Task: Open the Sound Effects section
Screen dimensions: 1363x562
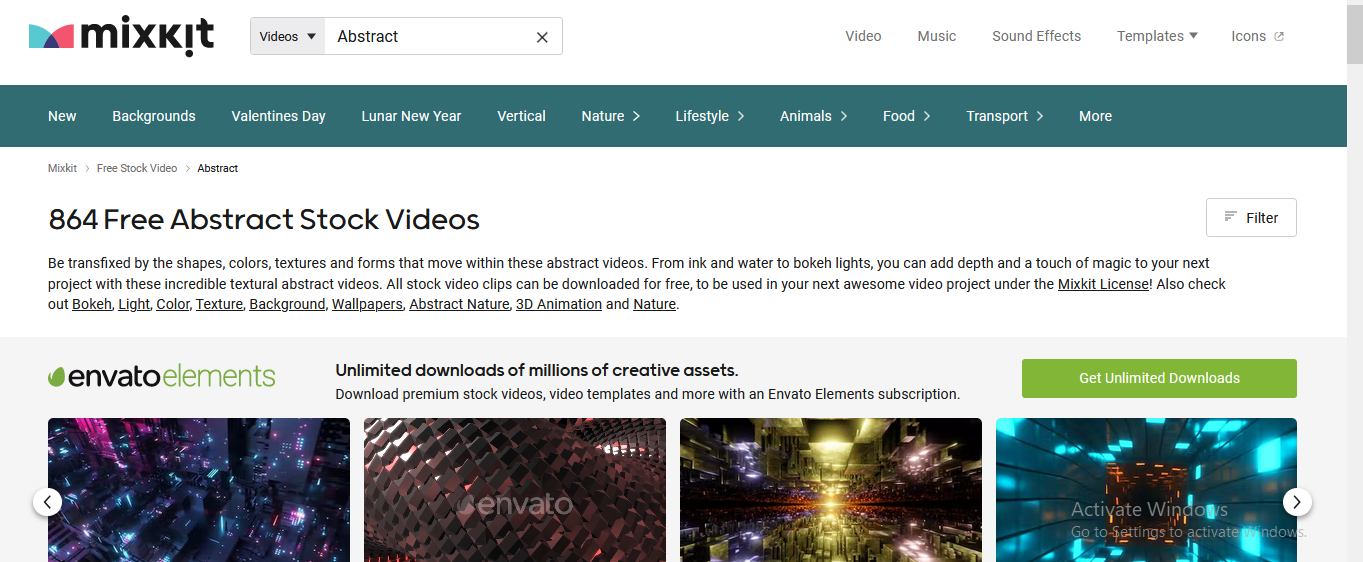Action: click(x=1036, y=36)
